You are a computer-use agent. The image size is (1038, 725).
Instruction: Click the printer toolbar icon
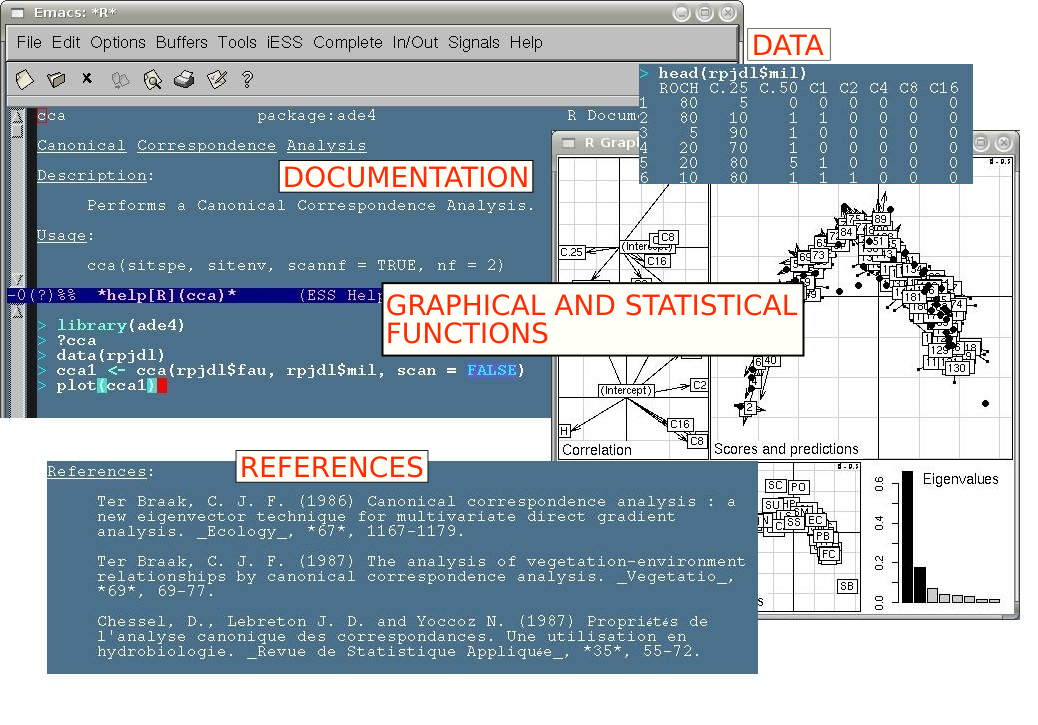click(x=184, y=79)
